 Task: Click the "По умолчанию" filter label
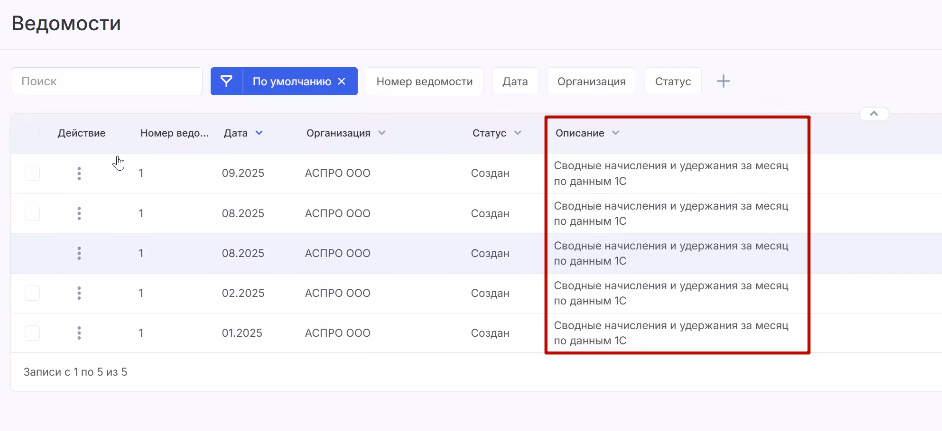click(x=290, y=81)
